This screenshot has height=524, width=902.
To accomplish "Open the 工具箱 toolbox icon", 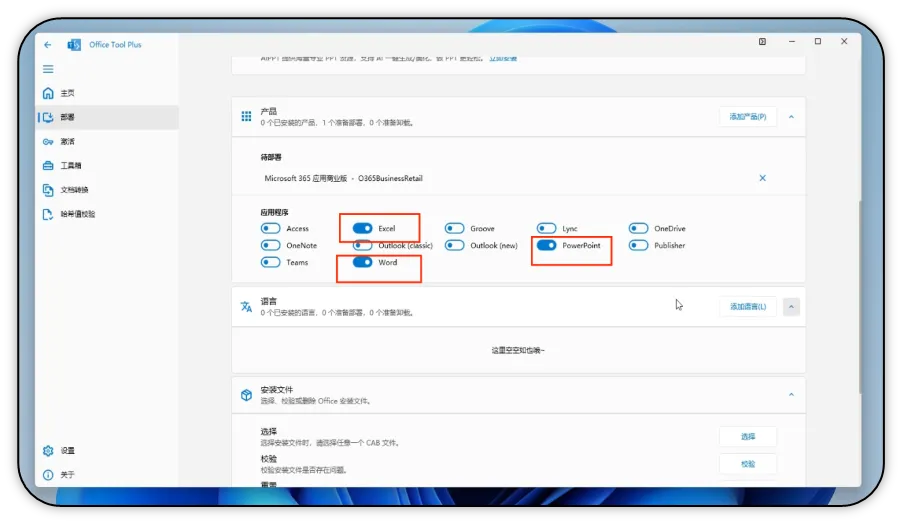I will [x=48, y=166].
